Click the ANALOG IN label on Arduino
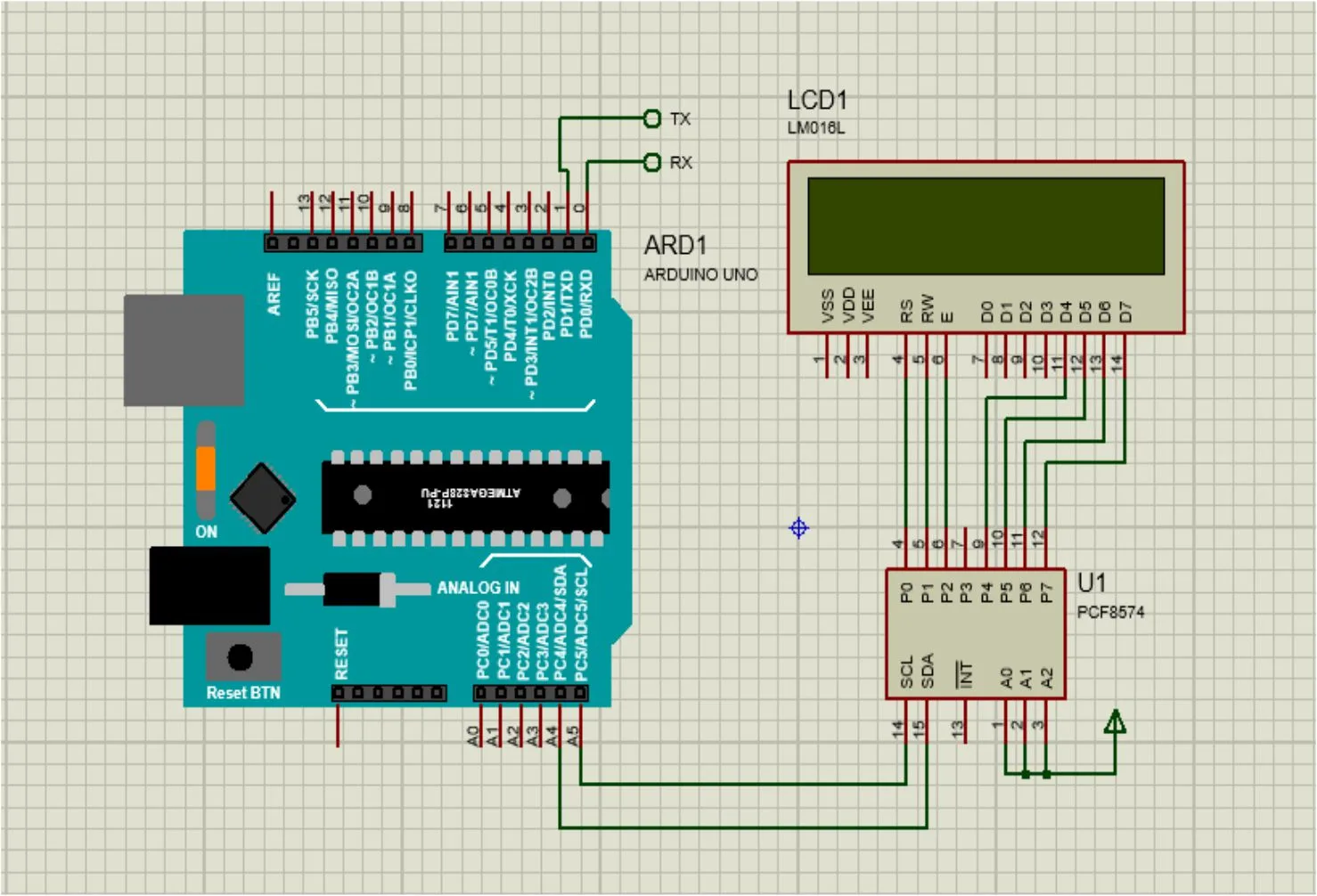The height and width of the screenshot is (896, 1317). pos(479,588)
